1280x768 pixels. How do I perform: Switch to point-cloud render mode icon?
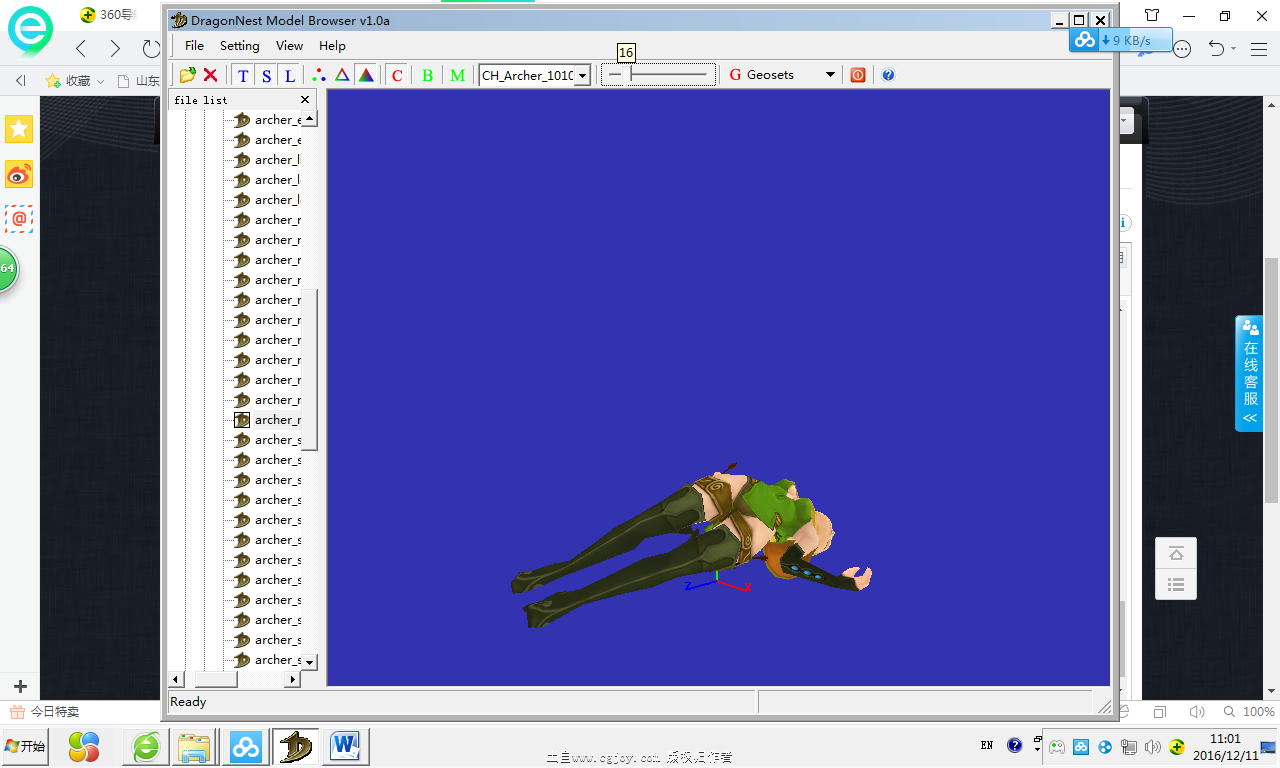point(319,75)
